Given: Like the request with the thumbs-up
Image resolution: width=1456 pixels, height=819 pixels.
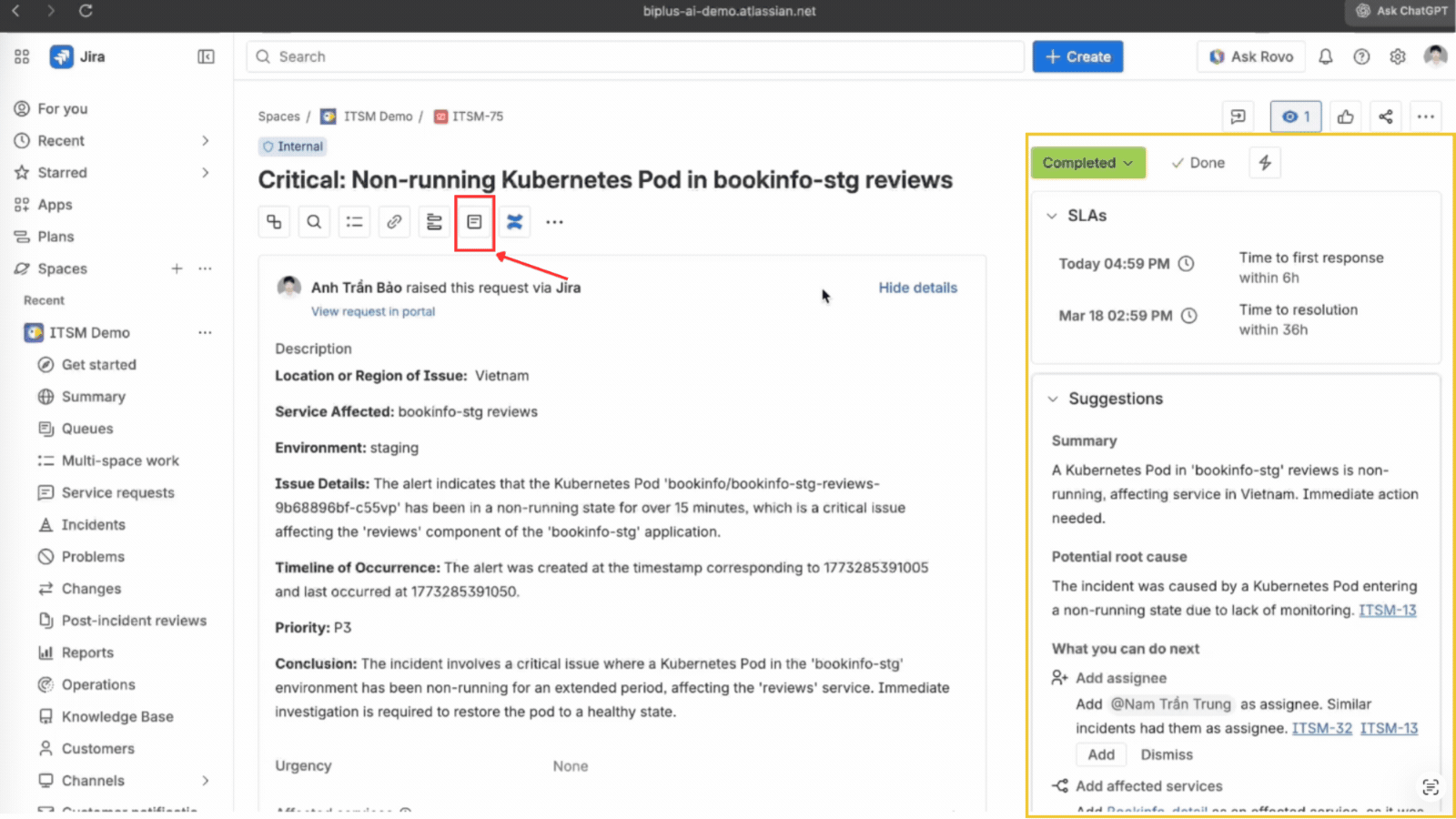Looking at the screenshot, I should point(1345,116).
